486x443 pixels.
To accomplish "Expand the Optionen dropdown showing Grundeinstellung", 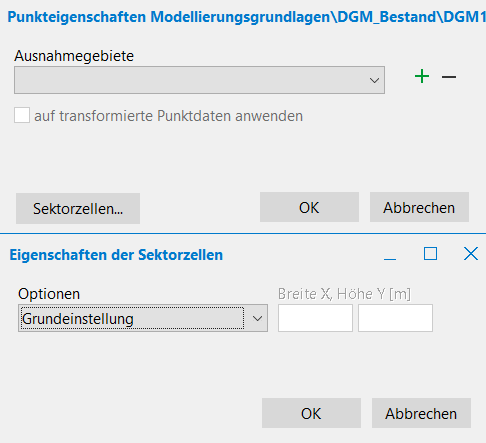I will 143,318.
